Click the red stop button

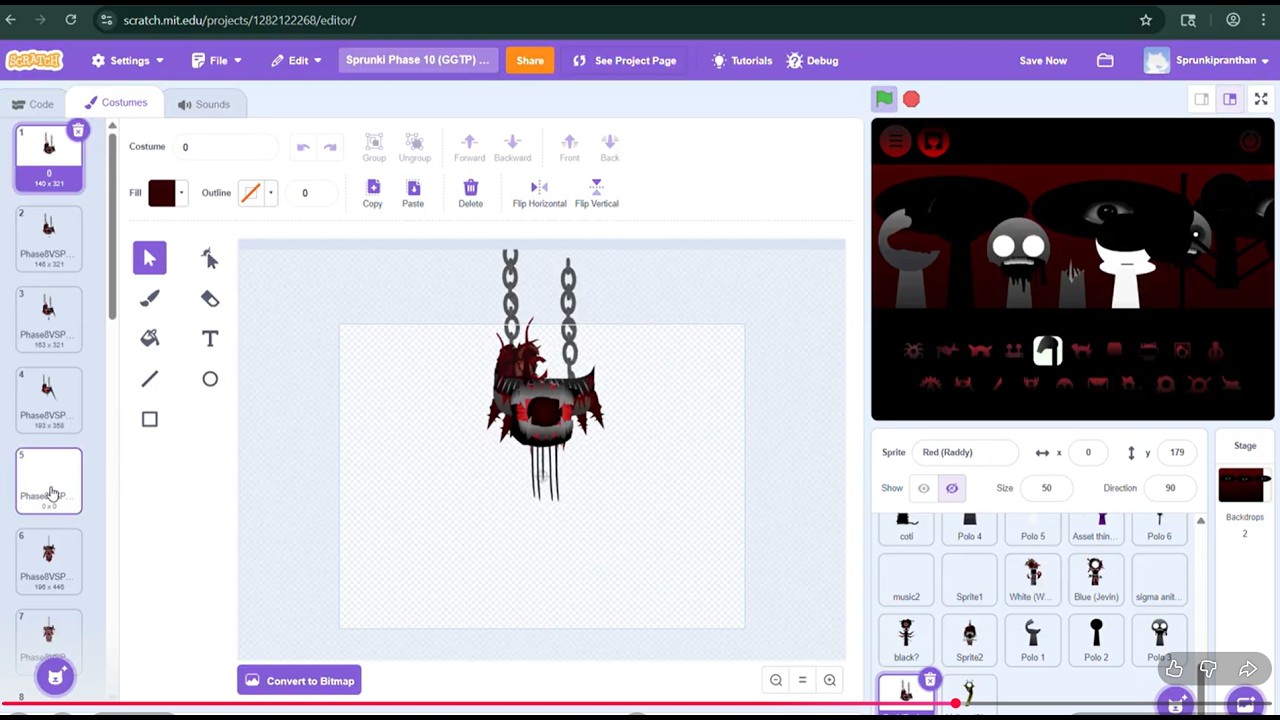click(911, 99)
